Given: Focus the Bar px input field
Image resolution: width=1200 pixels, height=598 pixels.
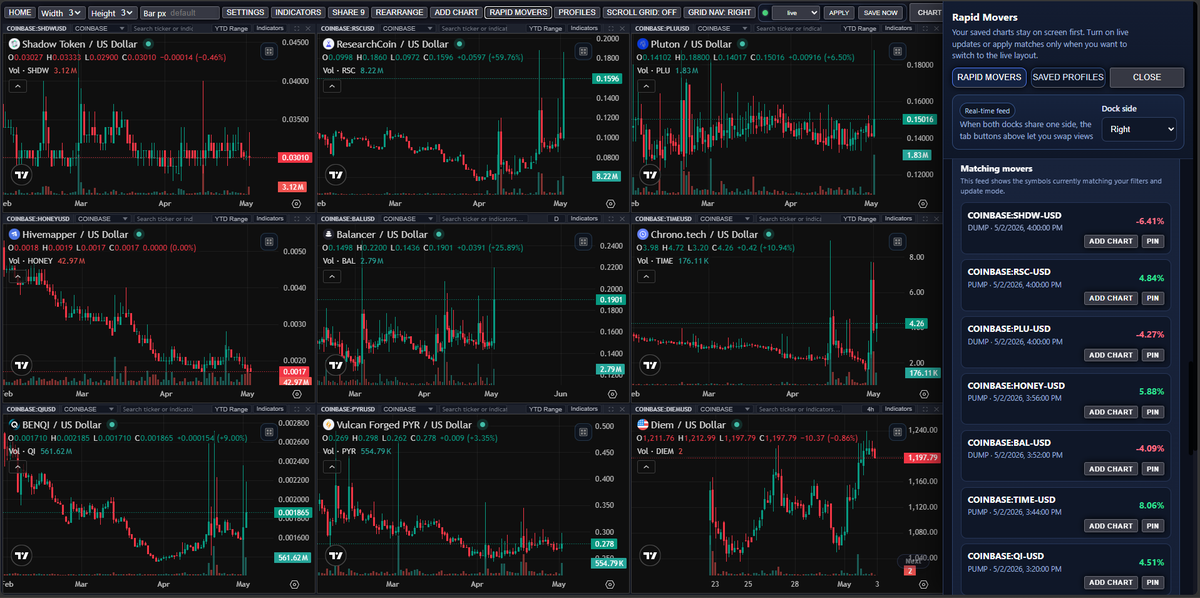Looking at the screenshot, I should point(180,13).
